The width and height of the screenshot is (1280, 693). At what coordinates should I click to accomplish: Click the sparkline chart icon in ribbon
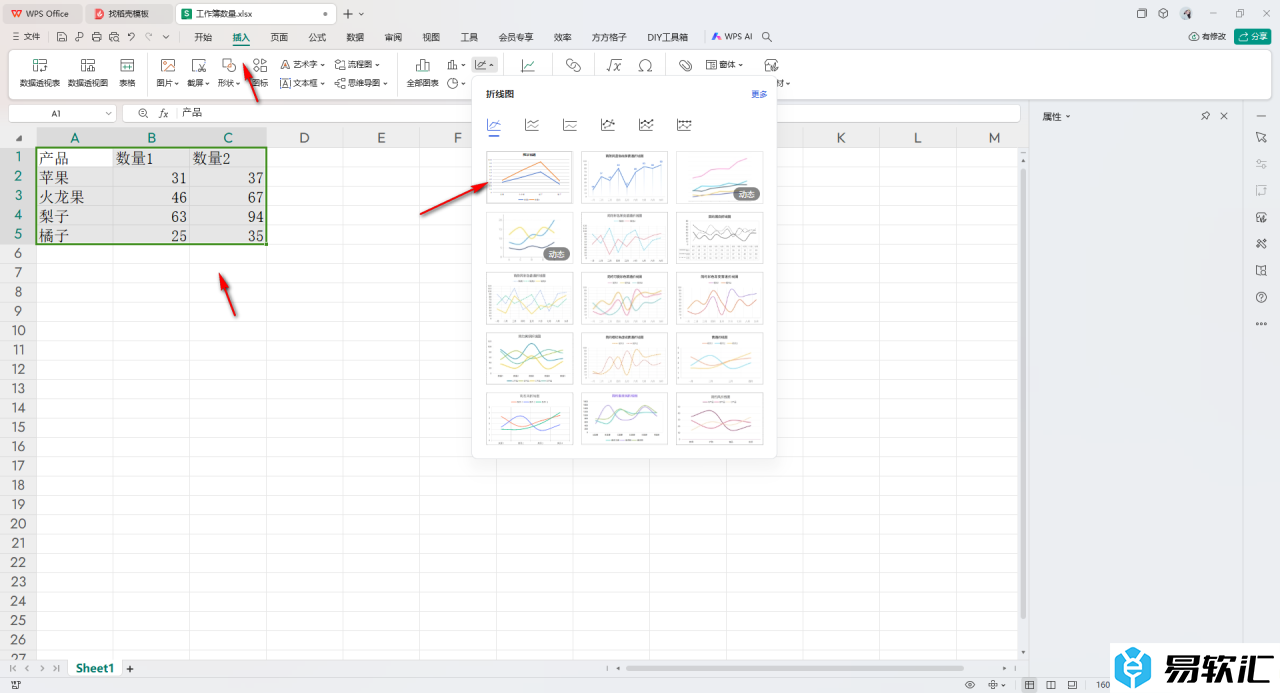(x=527, y=65)
